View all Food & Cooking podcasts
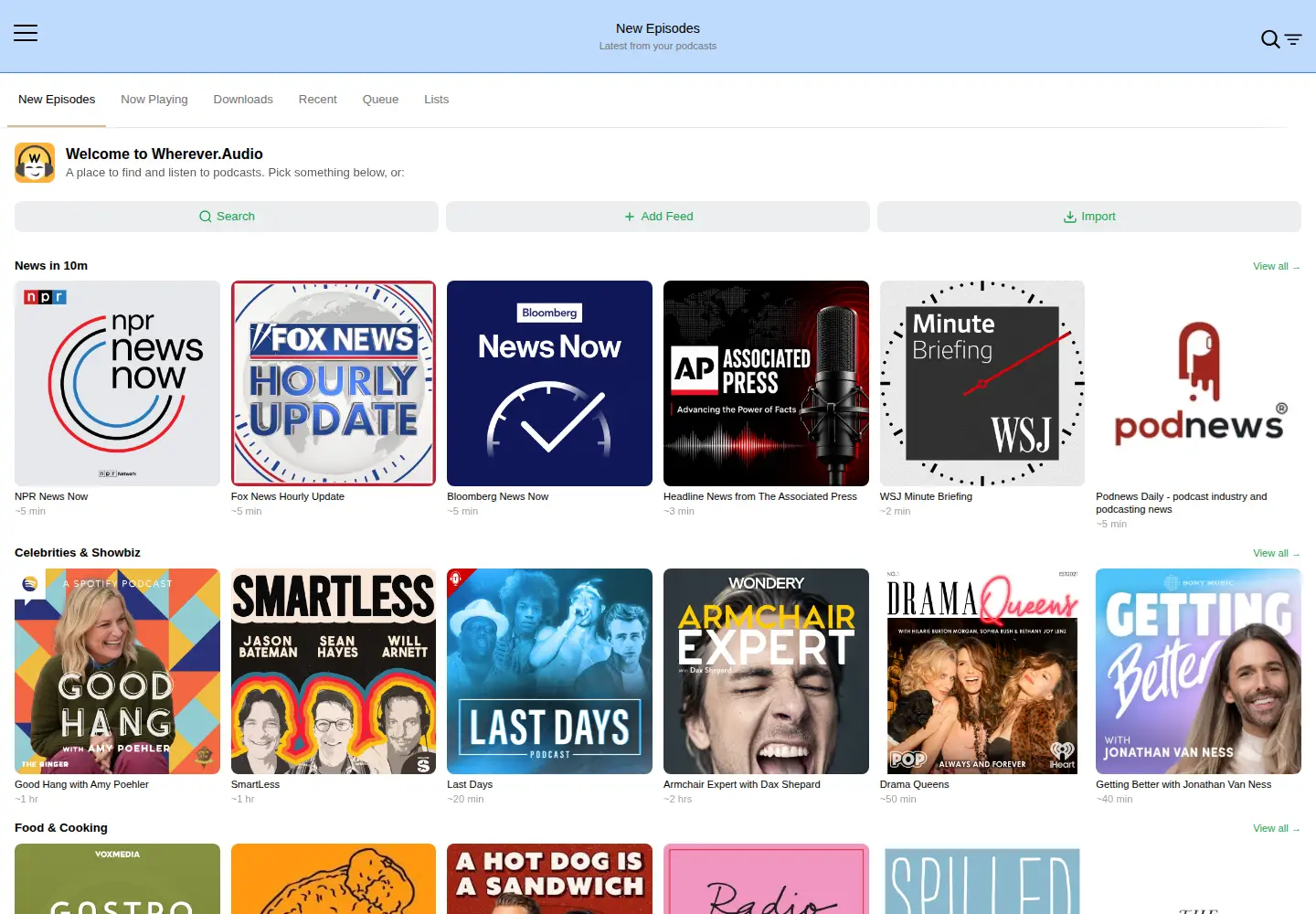This screenshot has height=914, width=1316. (1276, 828)
